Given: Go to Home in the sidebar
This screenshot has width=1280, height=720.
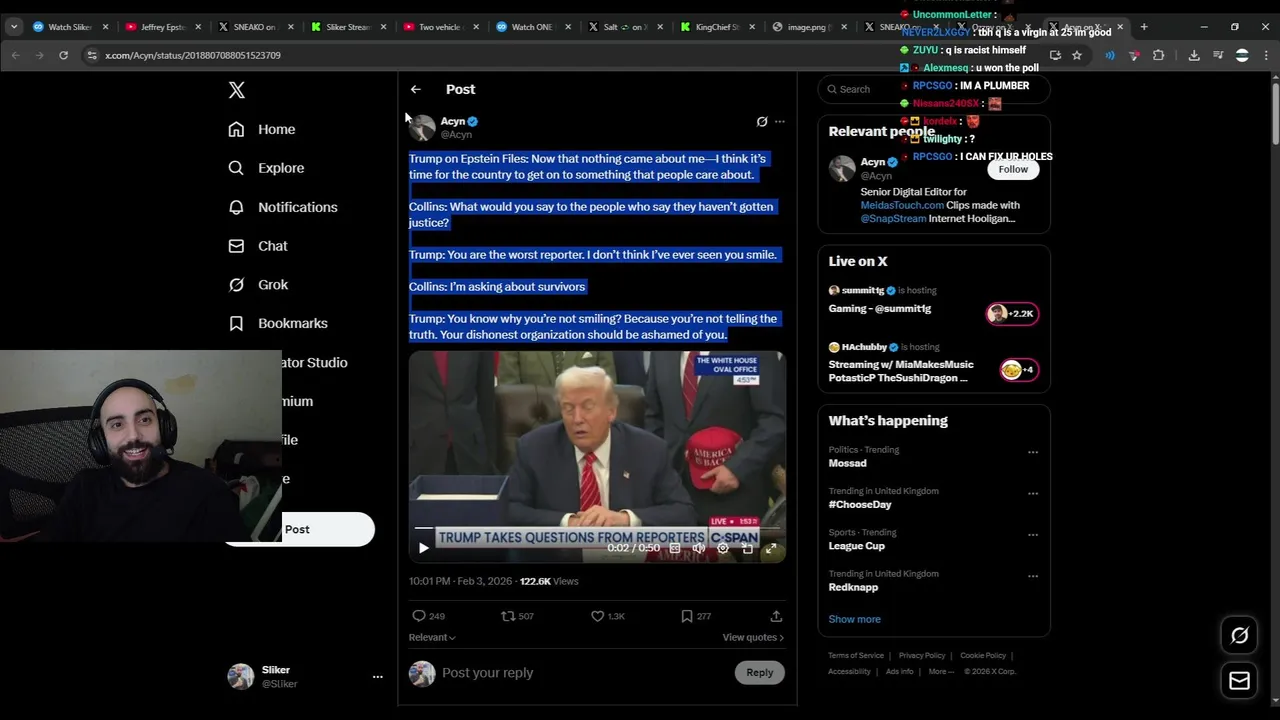Looking at the screenshot, I should point(262,129).
